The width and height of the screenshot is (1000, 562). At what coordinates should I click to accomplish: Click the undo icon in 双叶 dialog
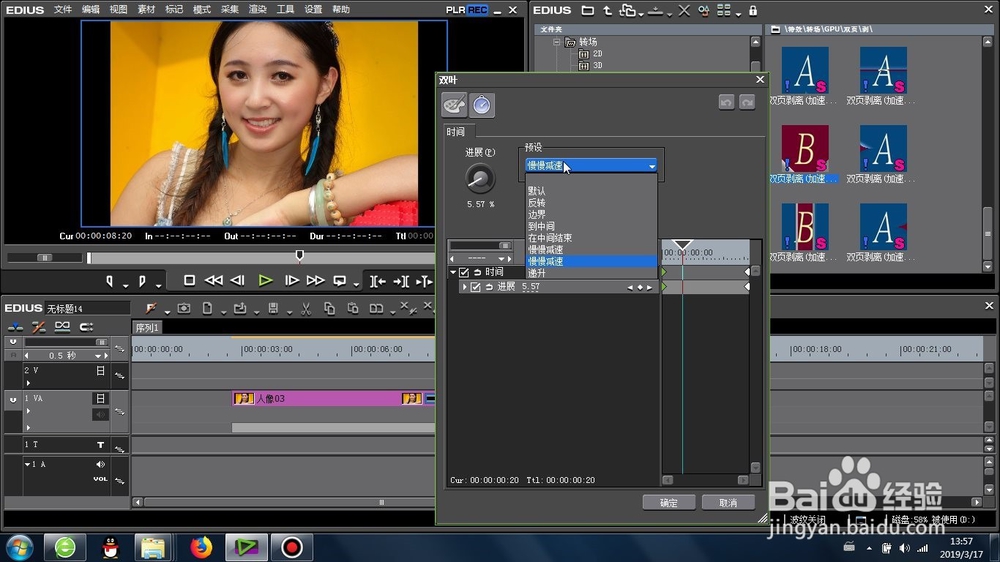pos(726,102)
